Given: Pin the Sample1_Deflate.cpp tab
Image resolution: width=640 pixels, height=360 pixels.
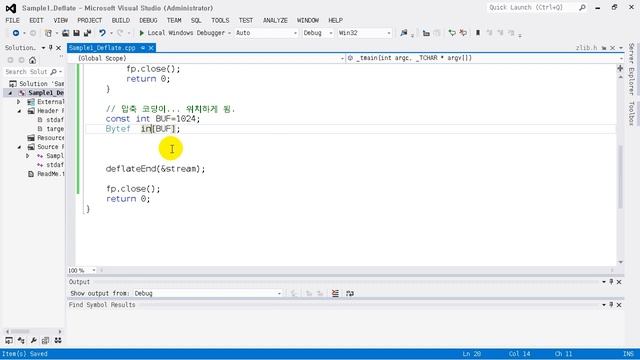Looking at the screenshot, I should click(143, 48).
